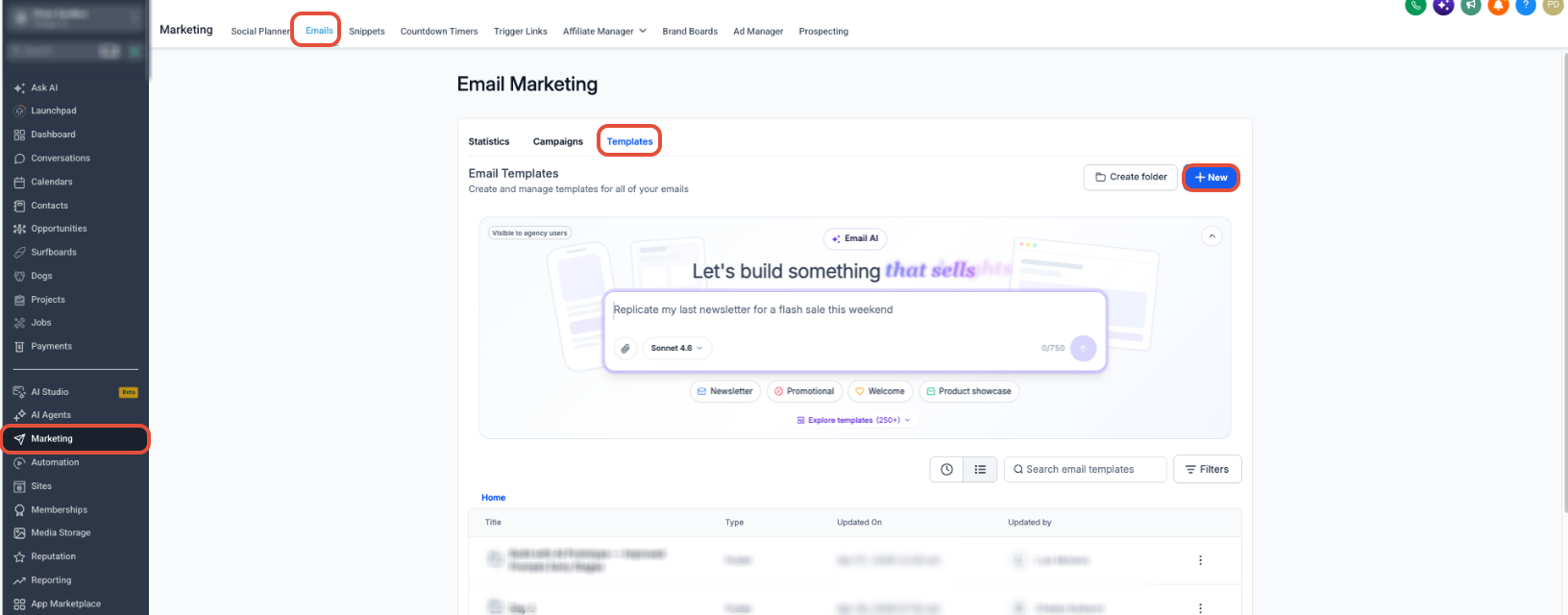The height and width of the screenshot is (615, 1568).
Task: Select Marketing in the sidebar
Action: point(75,439)
